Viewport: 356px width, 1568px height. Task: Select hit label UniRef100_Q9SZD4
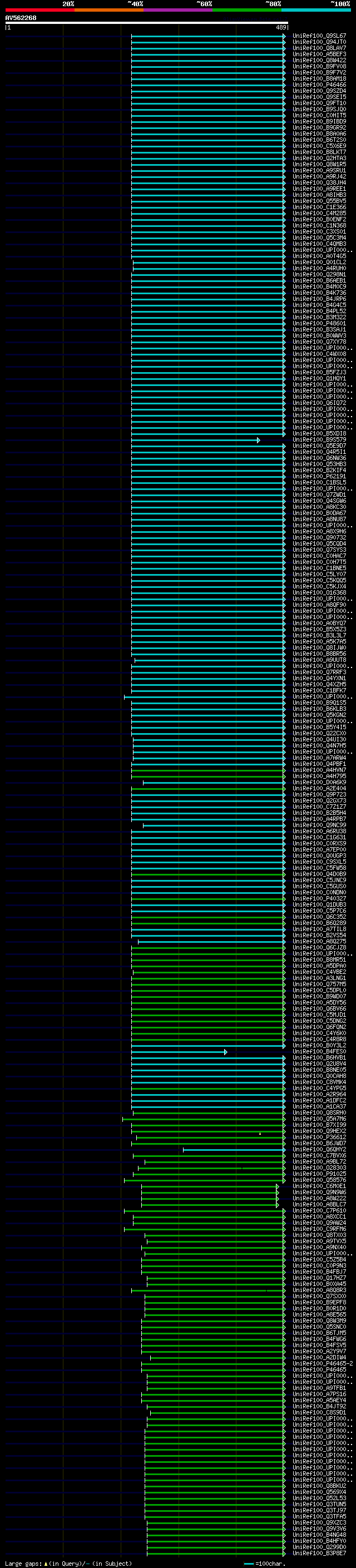pyautogui.click(x=319, y=91)
